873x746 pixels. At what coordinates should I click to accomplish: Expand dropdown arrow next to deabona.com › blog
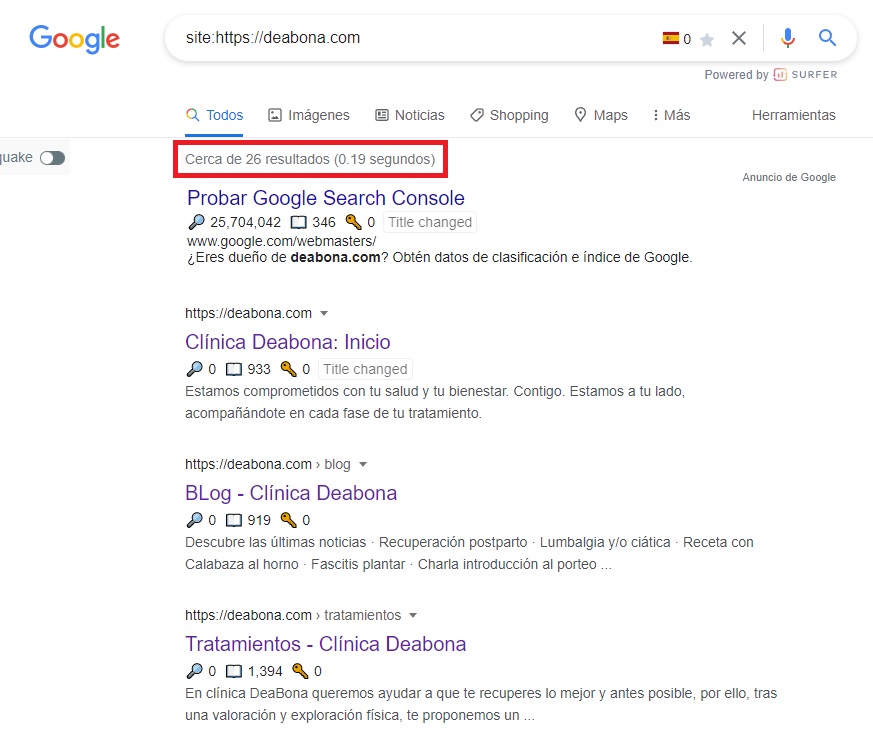click(363, 465)
